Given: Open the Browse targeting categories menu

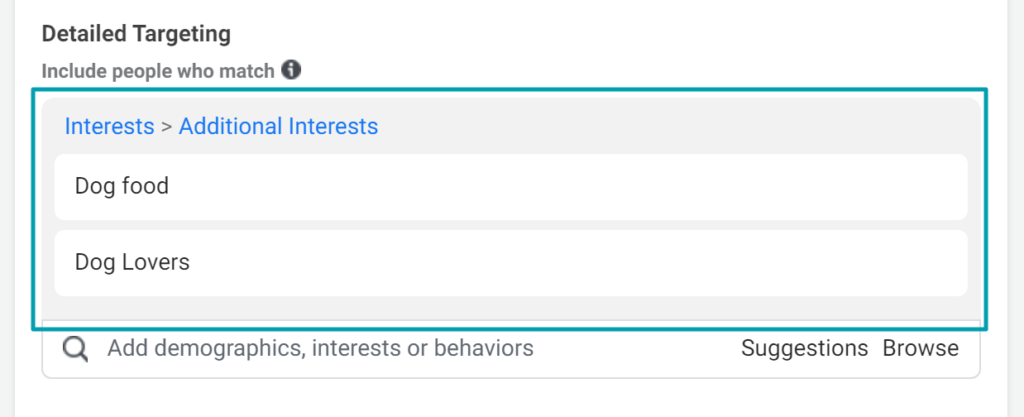Looking at the screenshot, I should point(921,348).
